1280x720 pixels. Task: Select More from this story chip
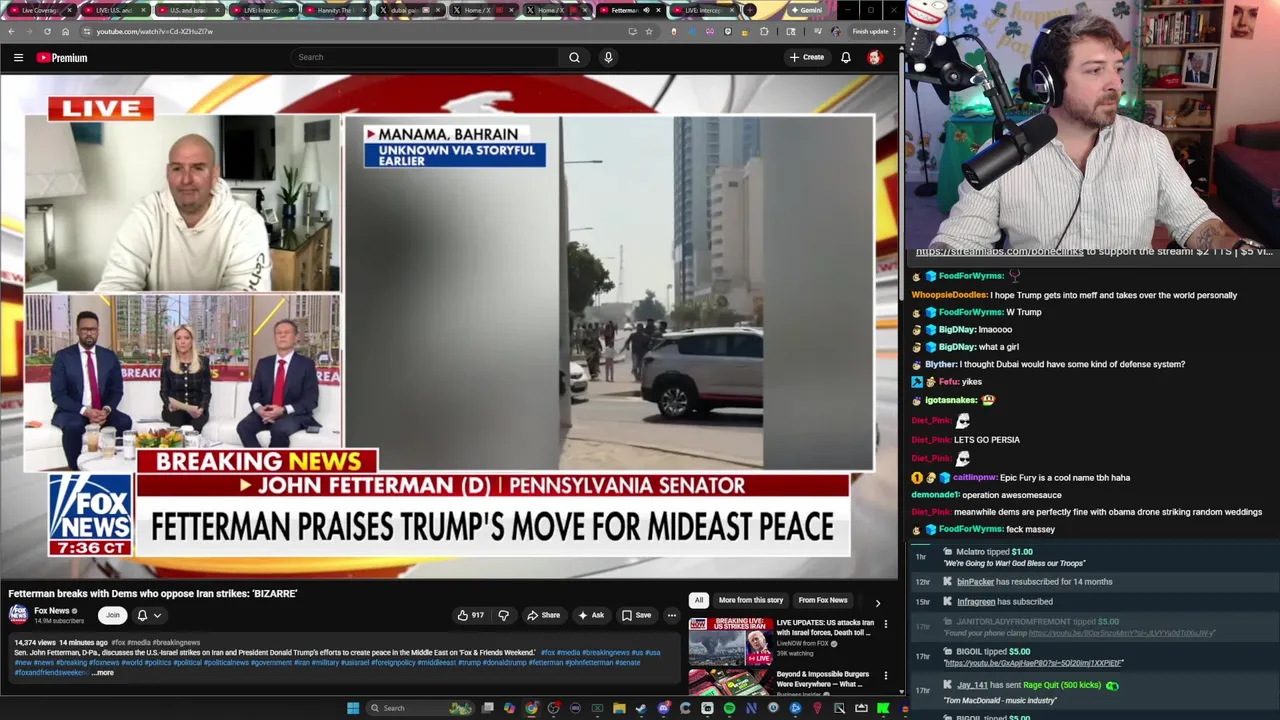tap(750, 600)
